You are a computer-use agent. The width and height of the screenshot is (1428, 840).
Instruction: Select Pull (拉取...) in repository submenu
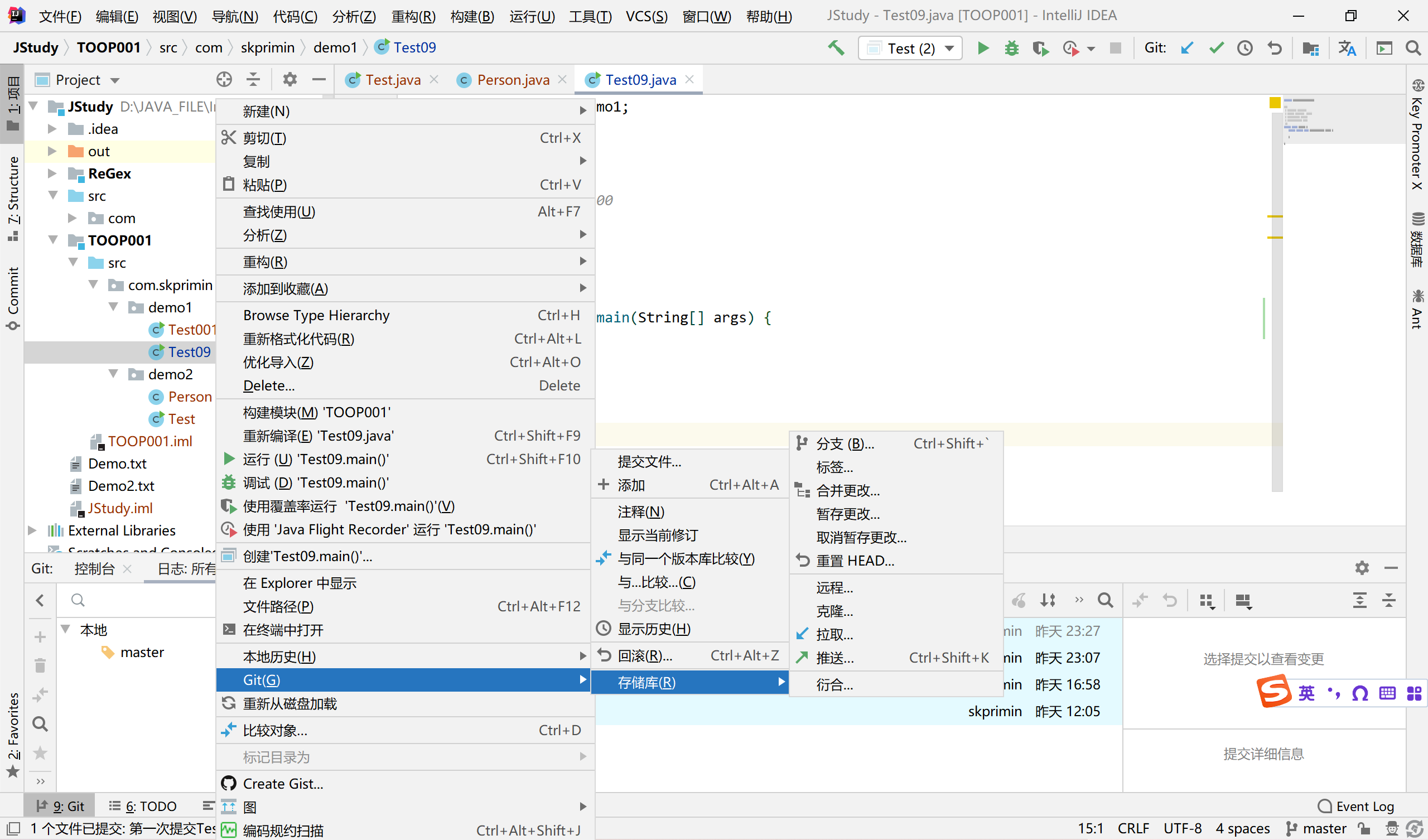[x=834, y=634]
